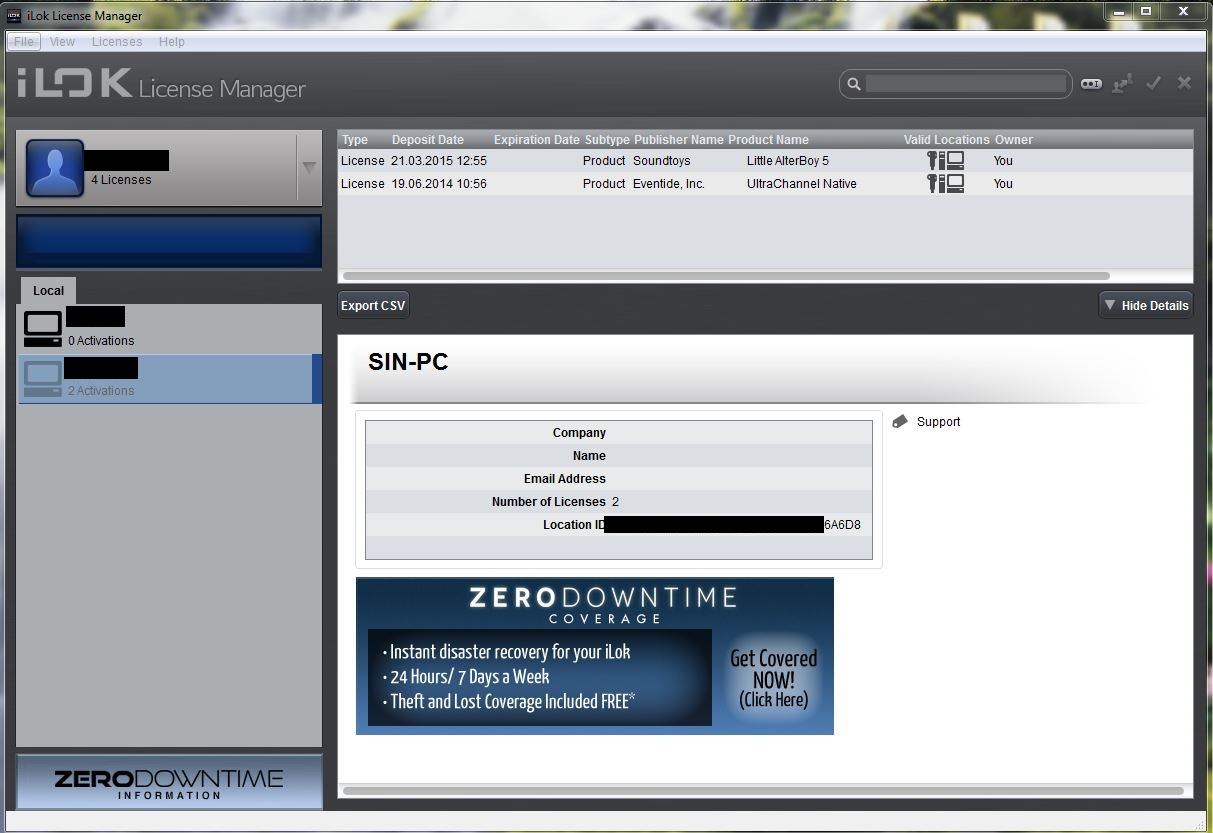Click the Company row label
The height and width of the screenshot is (833, 1213).
pyautogui.click(x=579, y=433)
